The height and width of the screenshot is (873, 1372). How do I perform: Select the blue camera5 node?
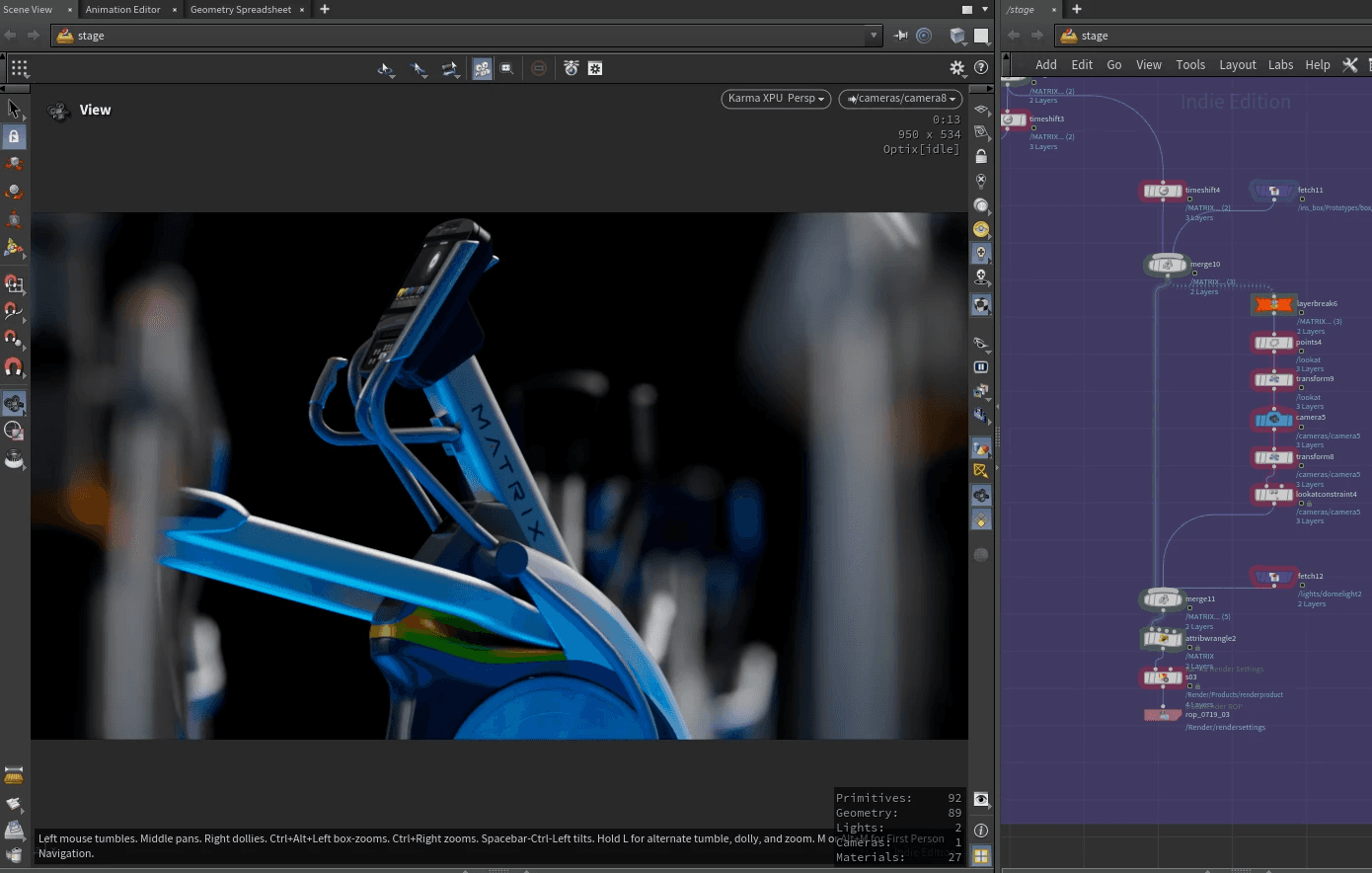[1274, 419]
